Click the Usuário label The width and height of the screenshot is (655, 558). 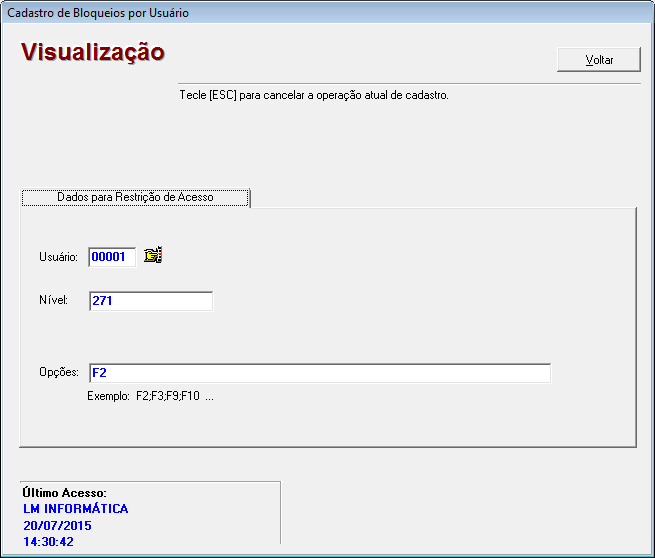58,257
